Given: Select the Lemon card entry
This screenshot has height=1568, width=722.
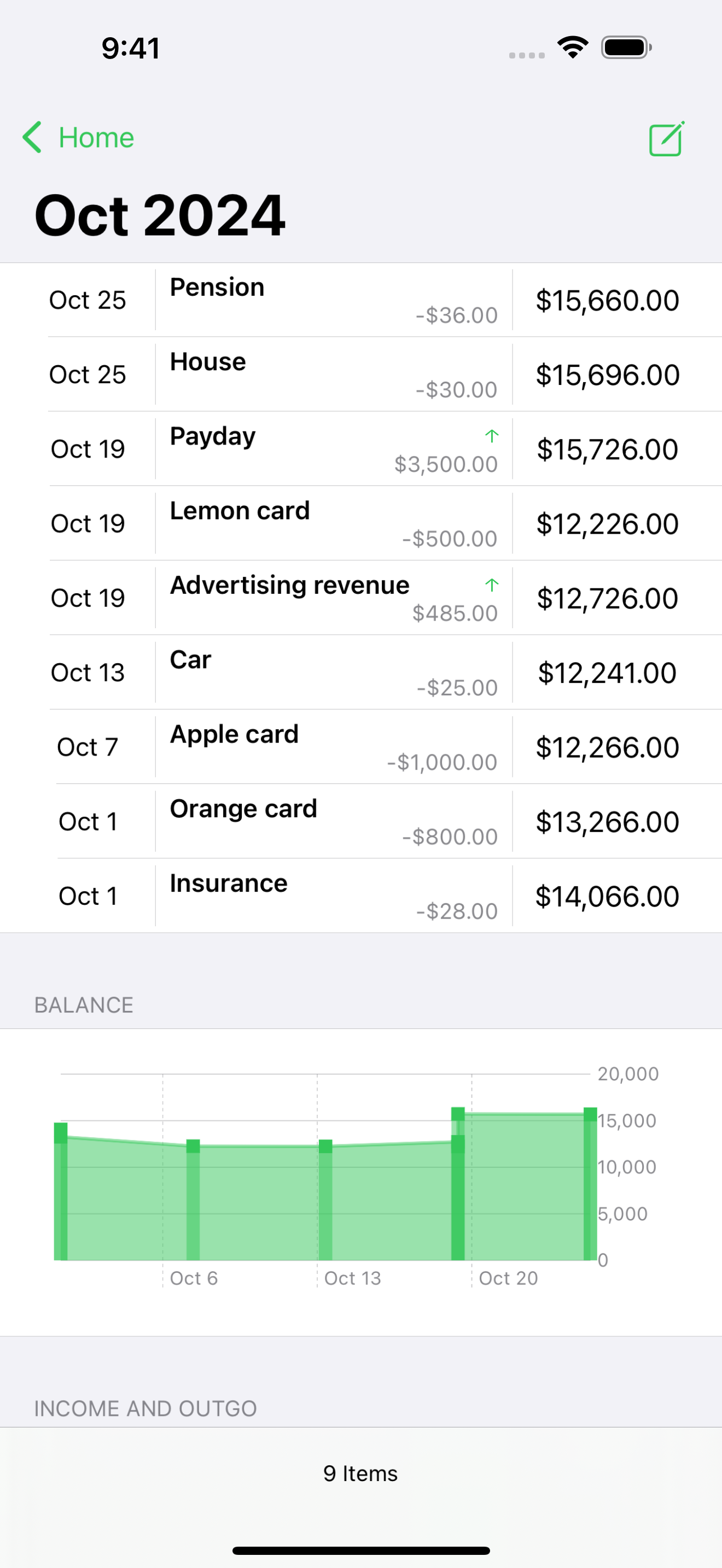Looking at the screenshot, I should click(x=333, y=523).
